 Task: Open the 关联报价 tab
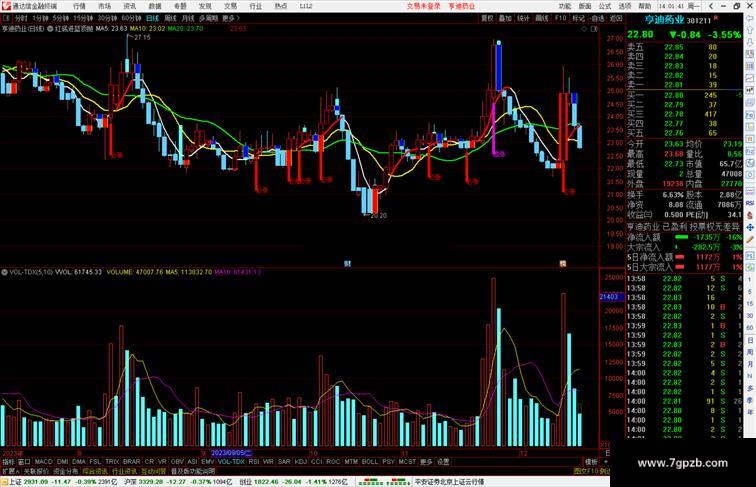coord(36,472)
